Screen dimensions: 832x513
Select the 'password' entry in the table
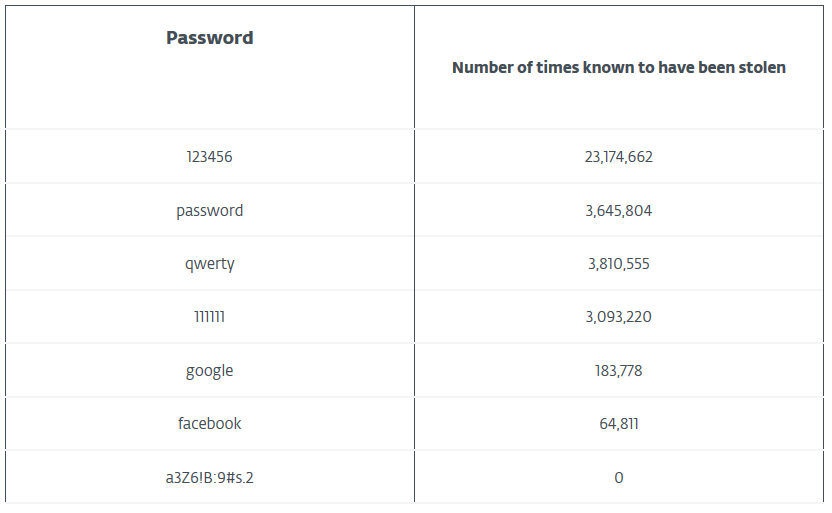[209, 211]
